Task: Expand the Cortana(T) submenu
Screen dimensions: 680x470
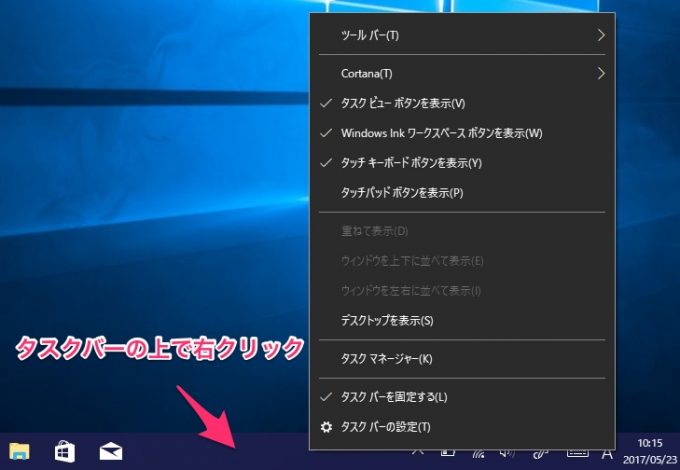Action: (462, 73)
